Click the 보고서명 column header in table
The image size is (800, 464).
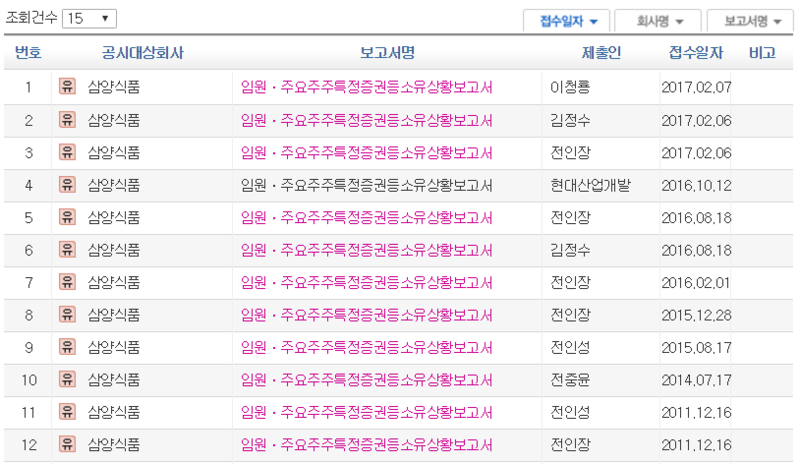pos(387,53)
